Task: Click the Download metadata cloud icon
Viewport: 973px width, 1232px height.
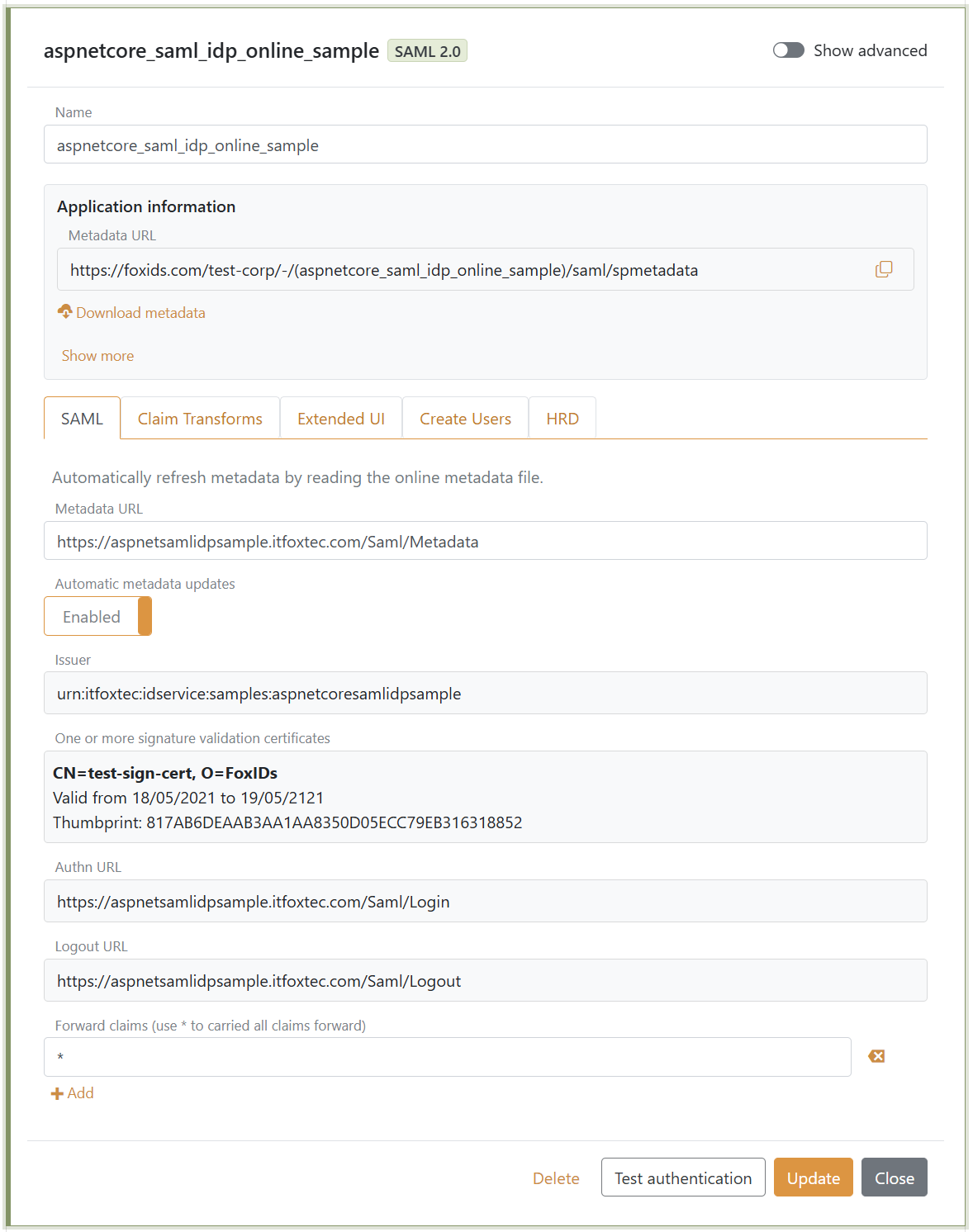Action: pos(65,311)
